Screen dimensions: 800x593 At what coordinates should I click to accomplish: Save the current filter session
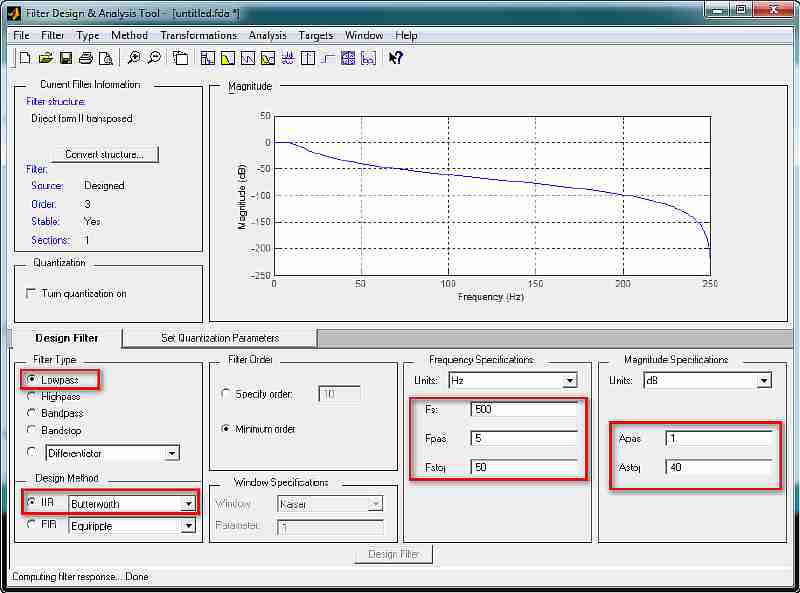click(x=66, y=58)
